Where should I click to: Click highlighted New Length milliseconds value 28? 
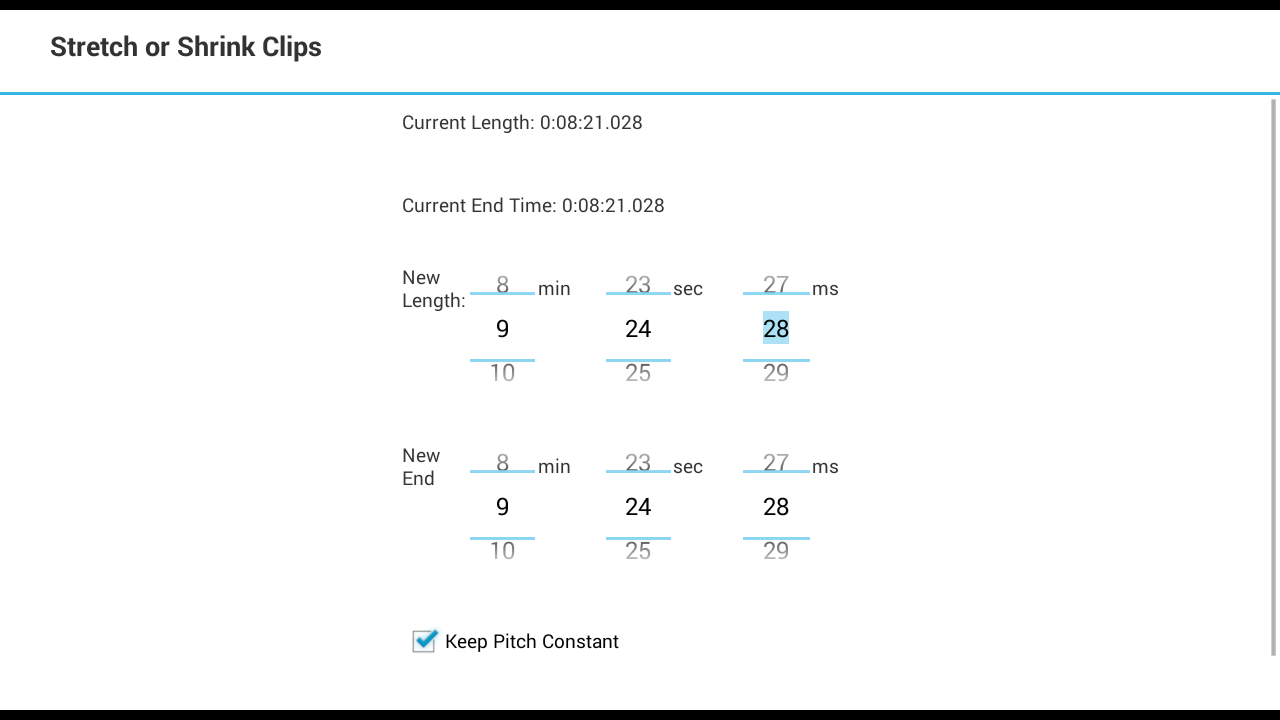click(x=776, y=329)
